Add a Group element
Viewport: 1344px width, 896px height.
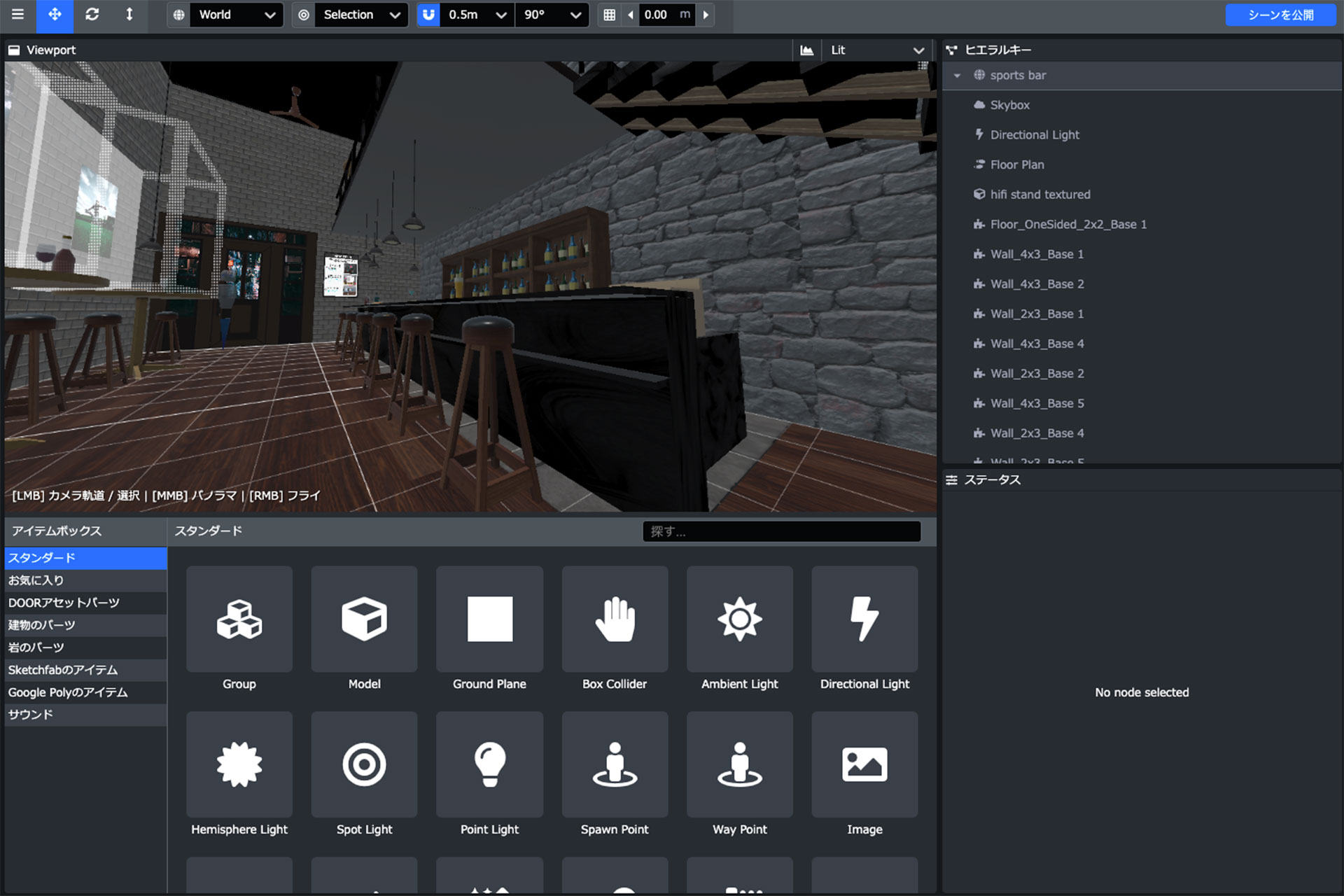239,619
